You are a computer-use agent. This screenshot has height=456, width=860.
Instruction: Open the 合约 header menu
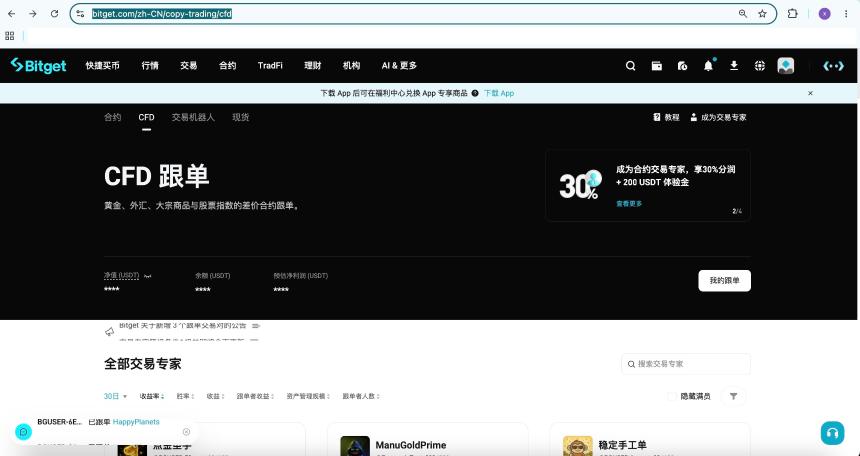coord(227,66)
